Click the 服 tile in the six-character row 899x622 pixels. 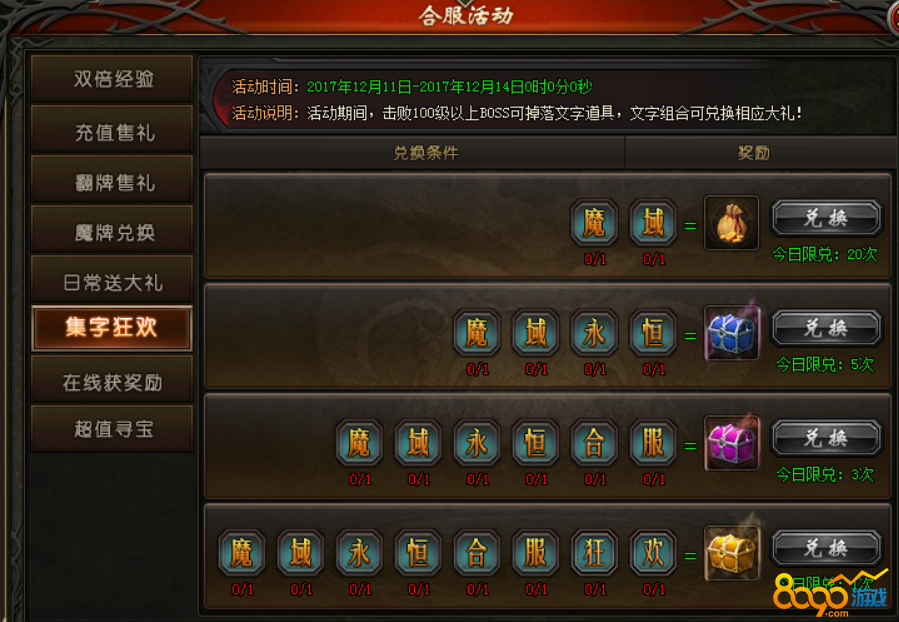pos(652,443)
